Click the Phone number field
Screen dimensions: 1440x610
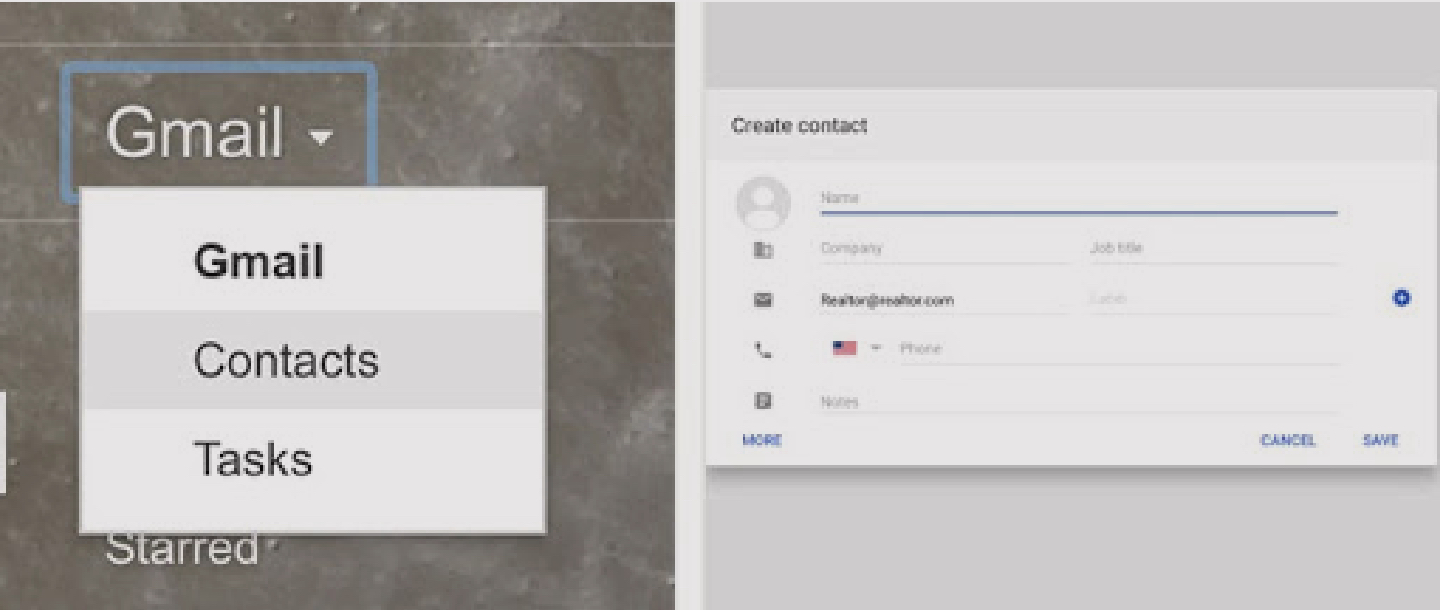click(1118, 349)
